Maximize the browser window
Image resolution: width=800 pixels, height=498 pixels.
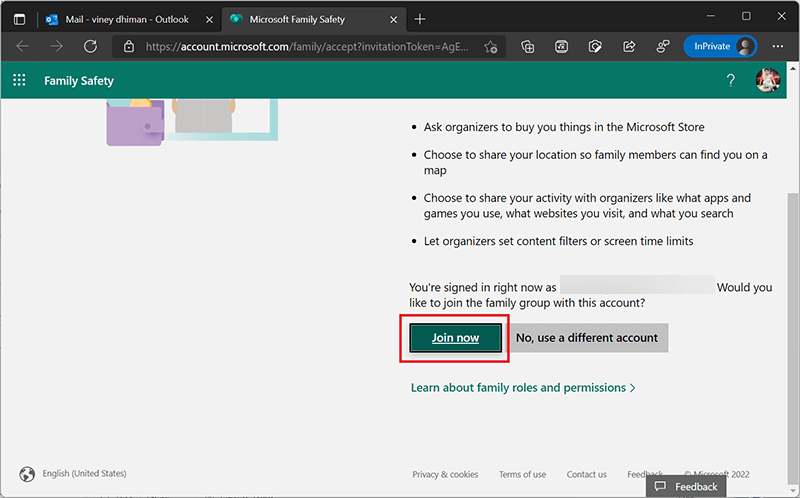click(746, 16)
